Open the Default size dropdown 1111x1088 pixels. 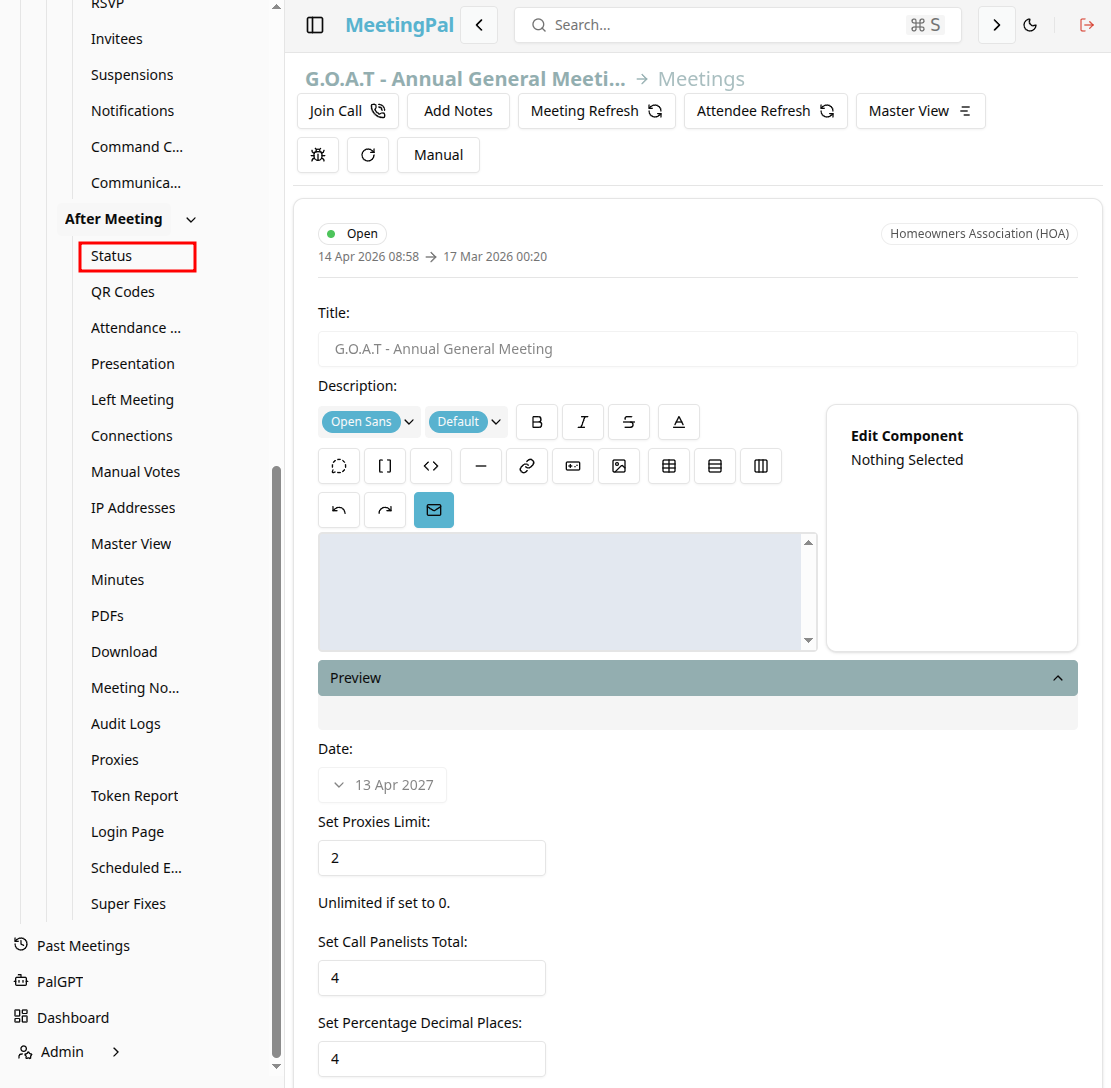click(x=466, y=422)
